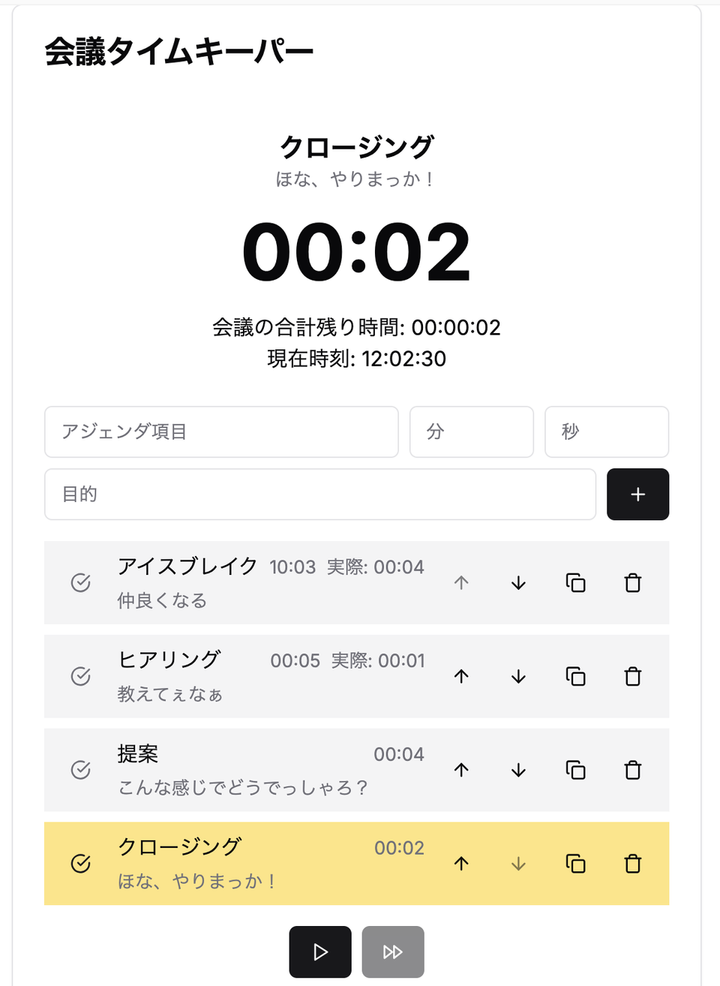Toggle completion check for アイスブレイク
720x986 pixels.
point(81,583)
